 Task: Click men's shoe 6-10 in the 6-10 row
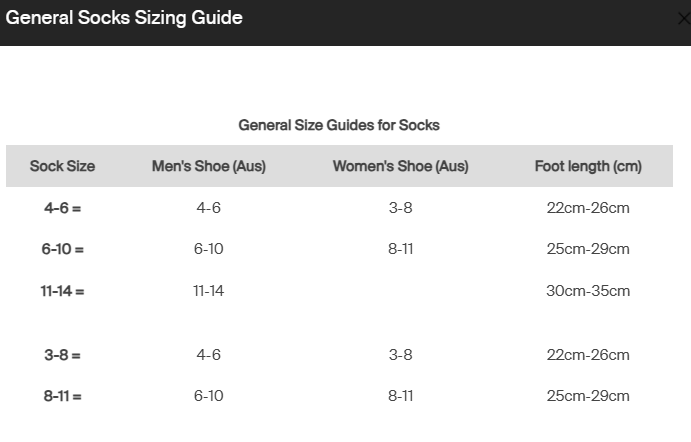(208, 249)
